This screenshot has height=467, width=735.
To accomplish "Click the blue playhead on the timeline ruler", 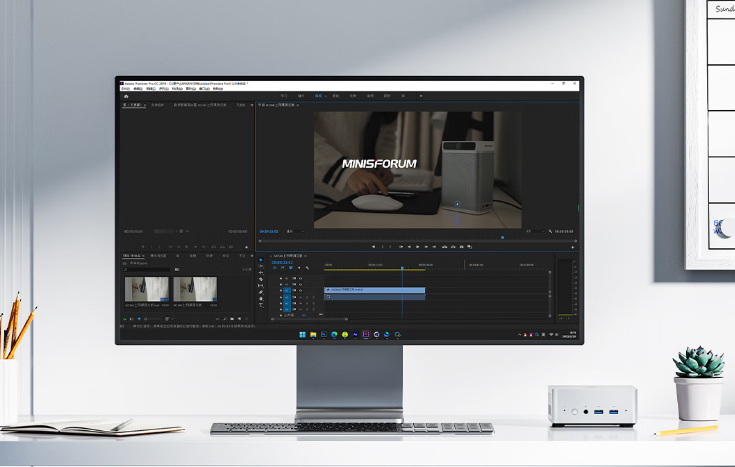I will [x=402, y=266].
